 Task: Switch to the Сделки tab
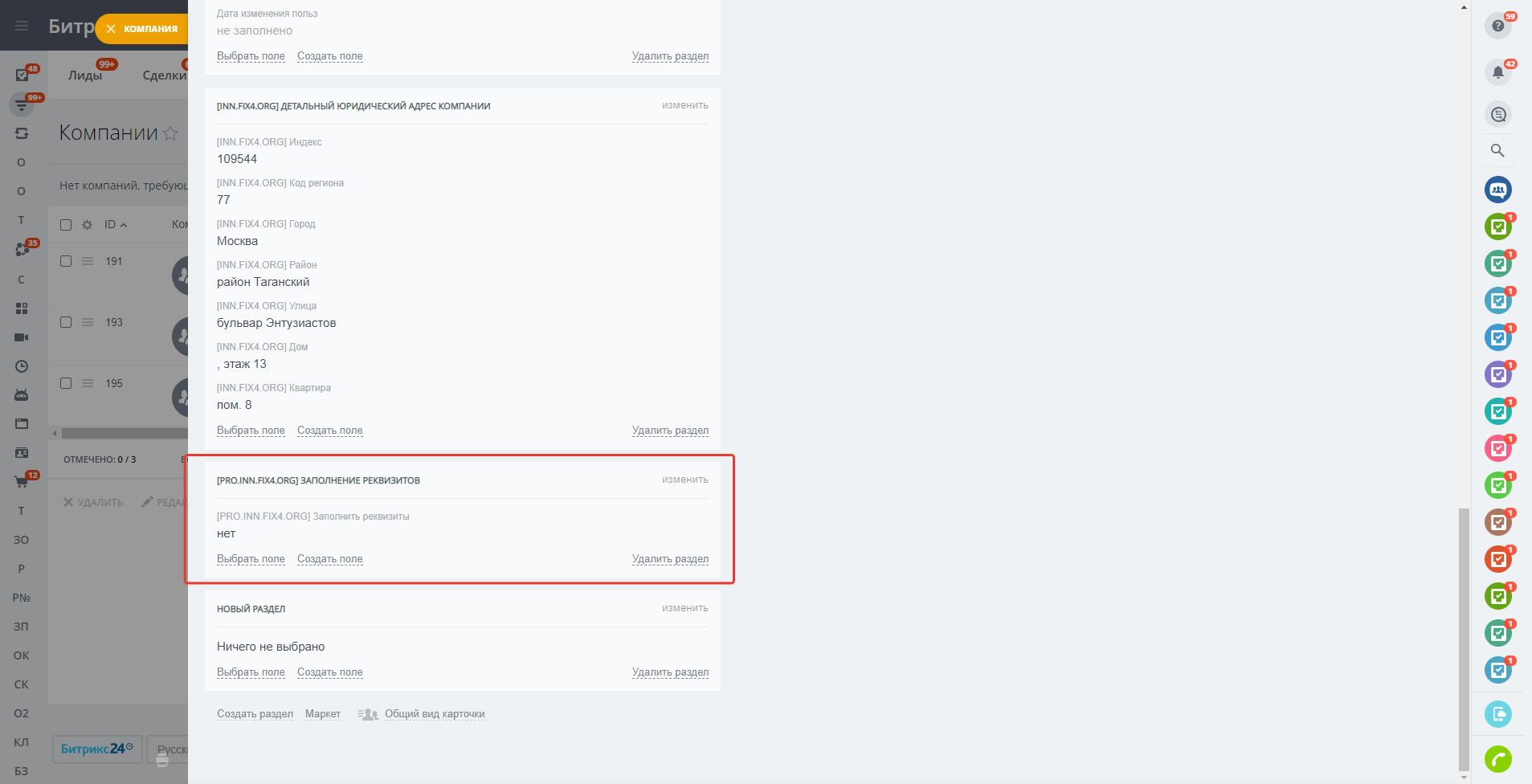pos(165,75)
